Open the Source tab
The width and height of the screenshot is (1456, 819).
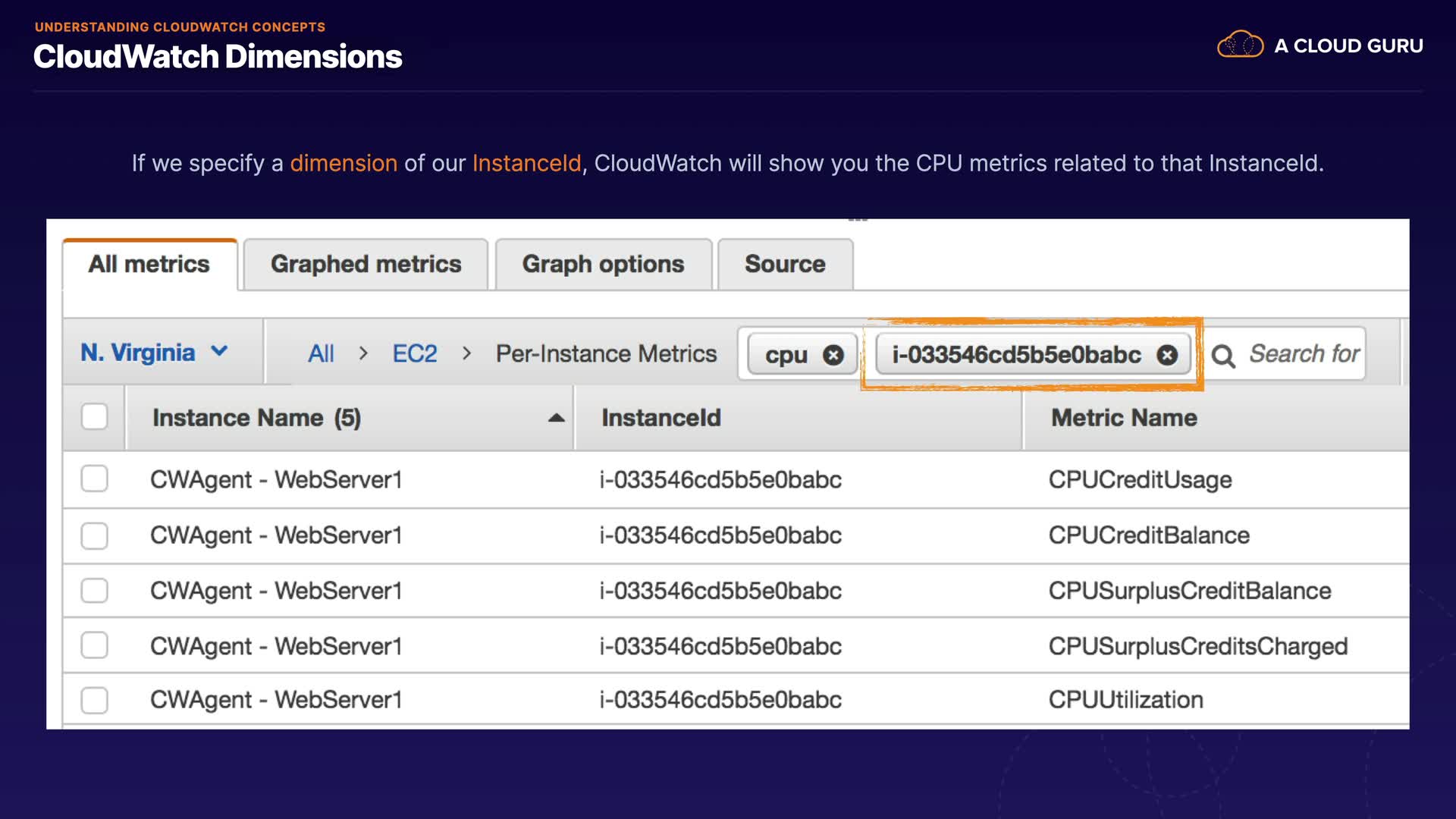pos(785,264)
